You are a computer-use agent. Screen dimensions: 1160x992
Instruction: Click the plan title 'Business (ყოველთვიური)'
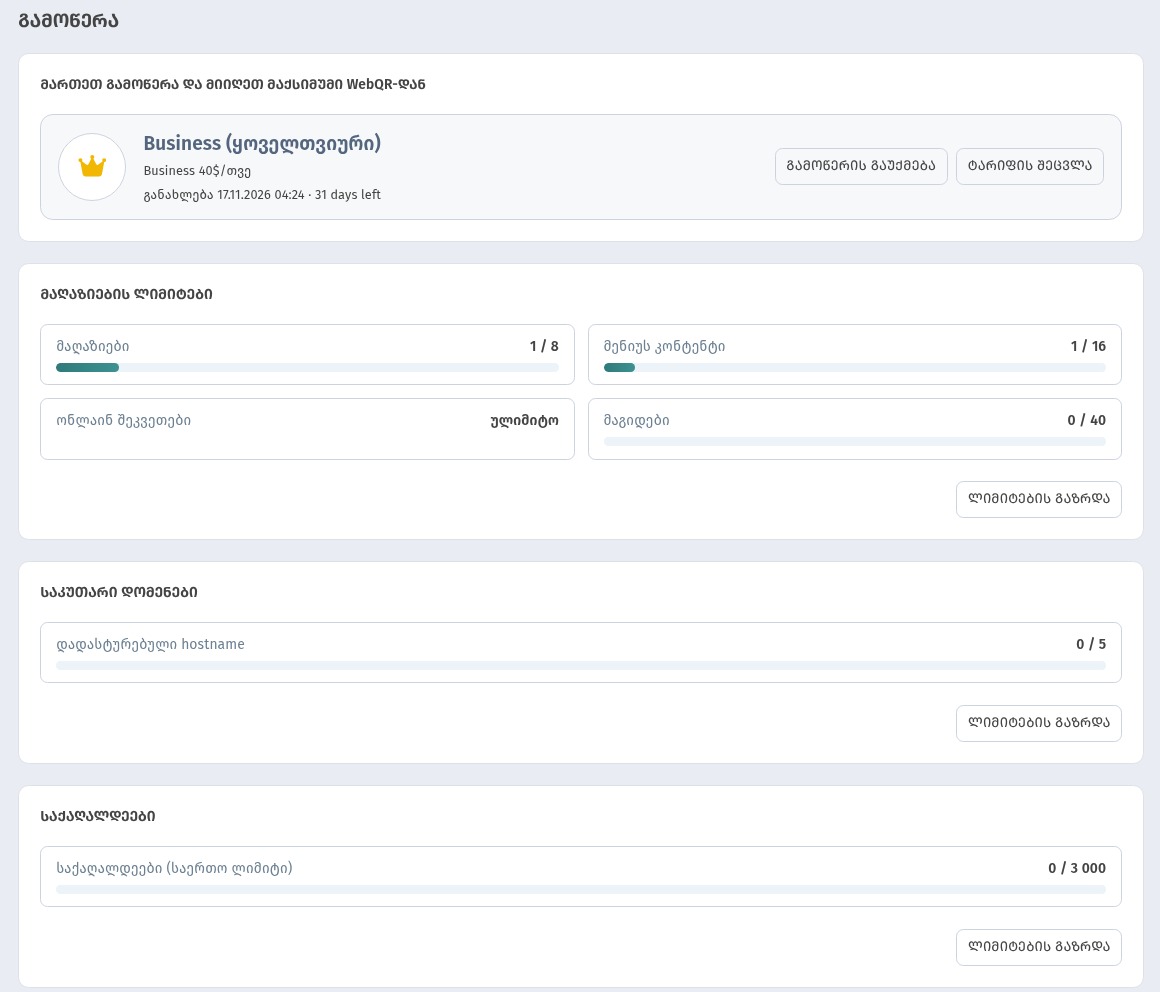point(262,144)
